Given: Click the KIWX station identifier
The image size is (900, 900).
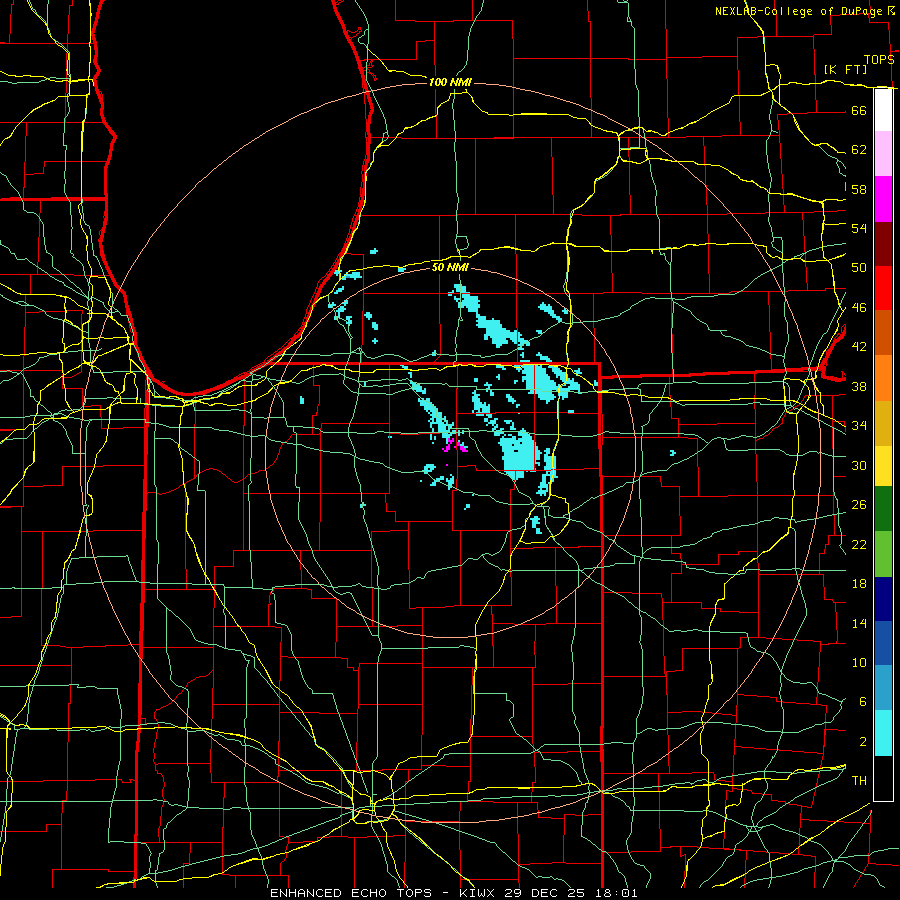Looking at the screenshot, I should pos(478,893).
